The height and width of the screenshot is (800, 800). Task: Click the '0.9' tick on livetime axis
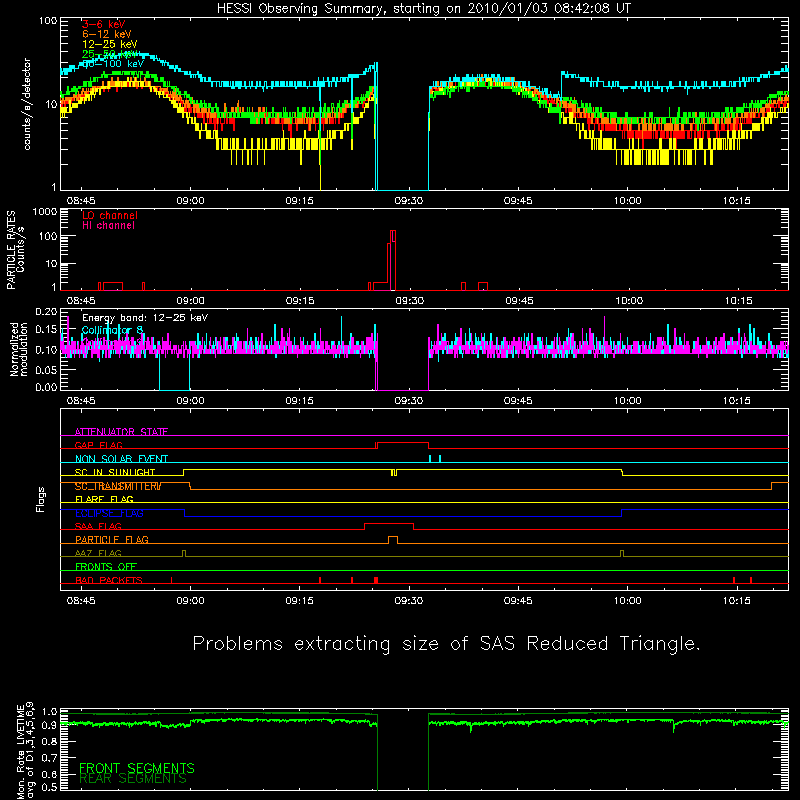49,725
